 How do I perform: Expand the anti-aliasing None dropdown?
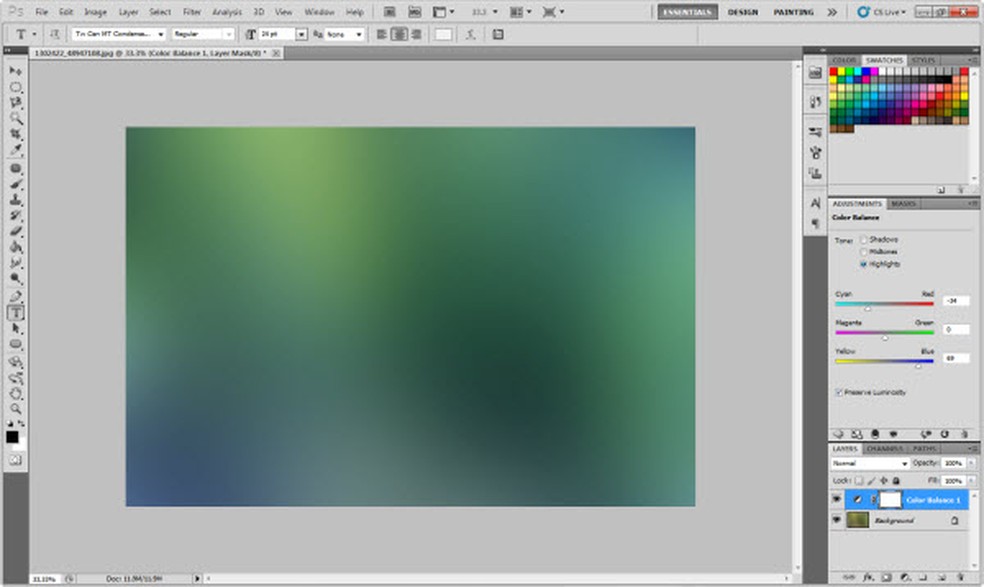[x=346, y=34]
